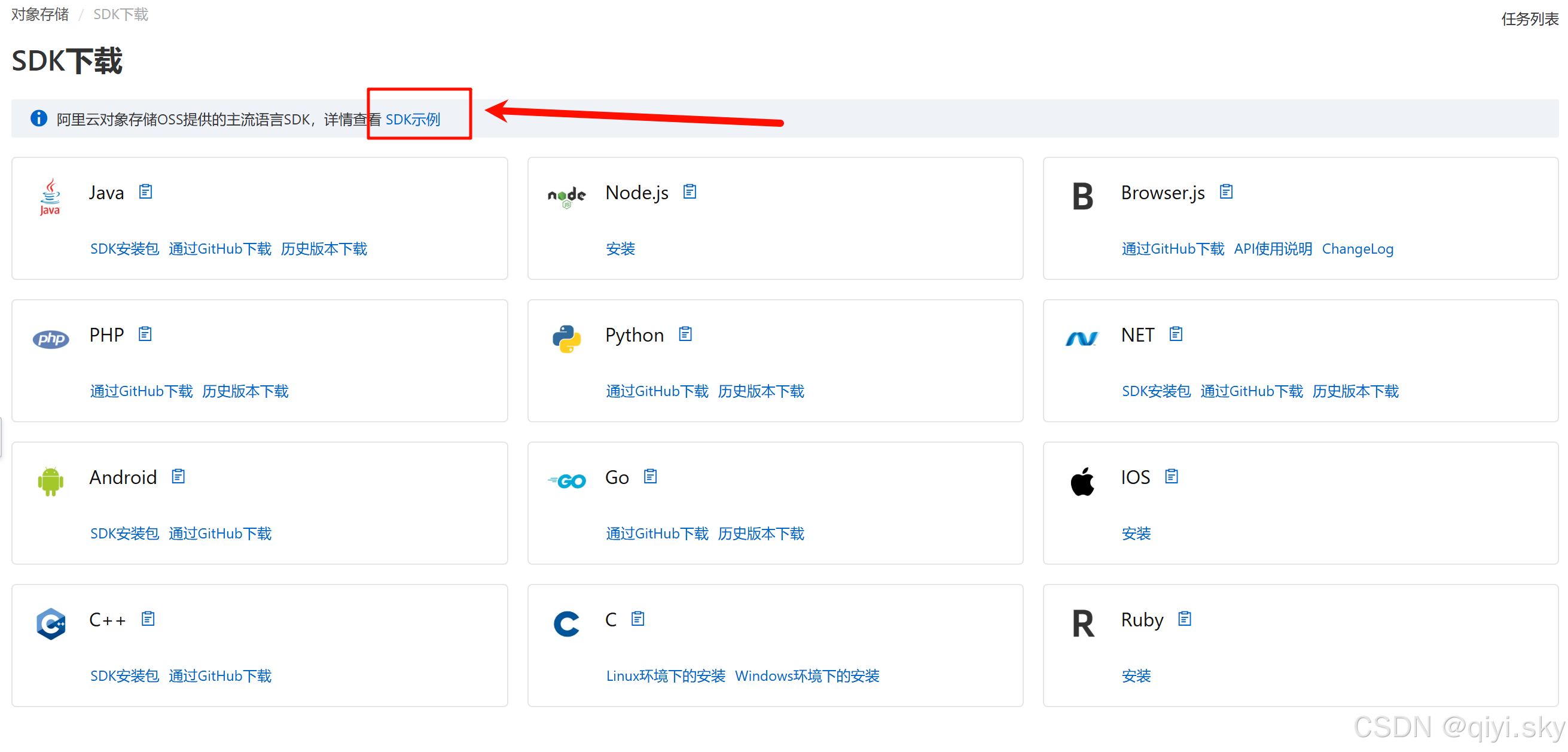The height and width of the screenshot is (752, 1568).
Task: Click the 对象存储 breadcrumb item
Action: coord(39,13)
